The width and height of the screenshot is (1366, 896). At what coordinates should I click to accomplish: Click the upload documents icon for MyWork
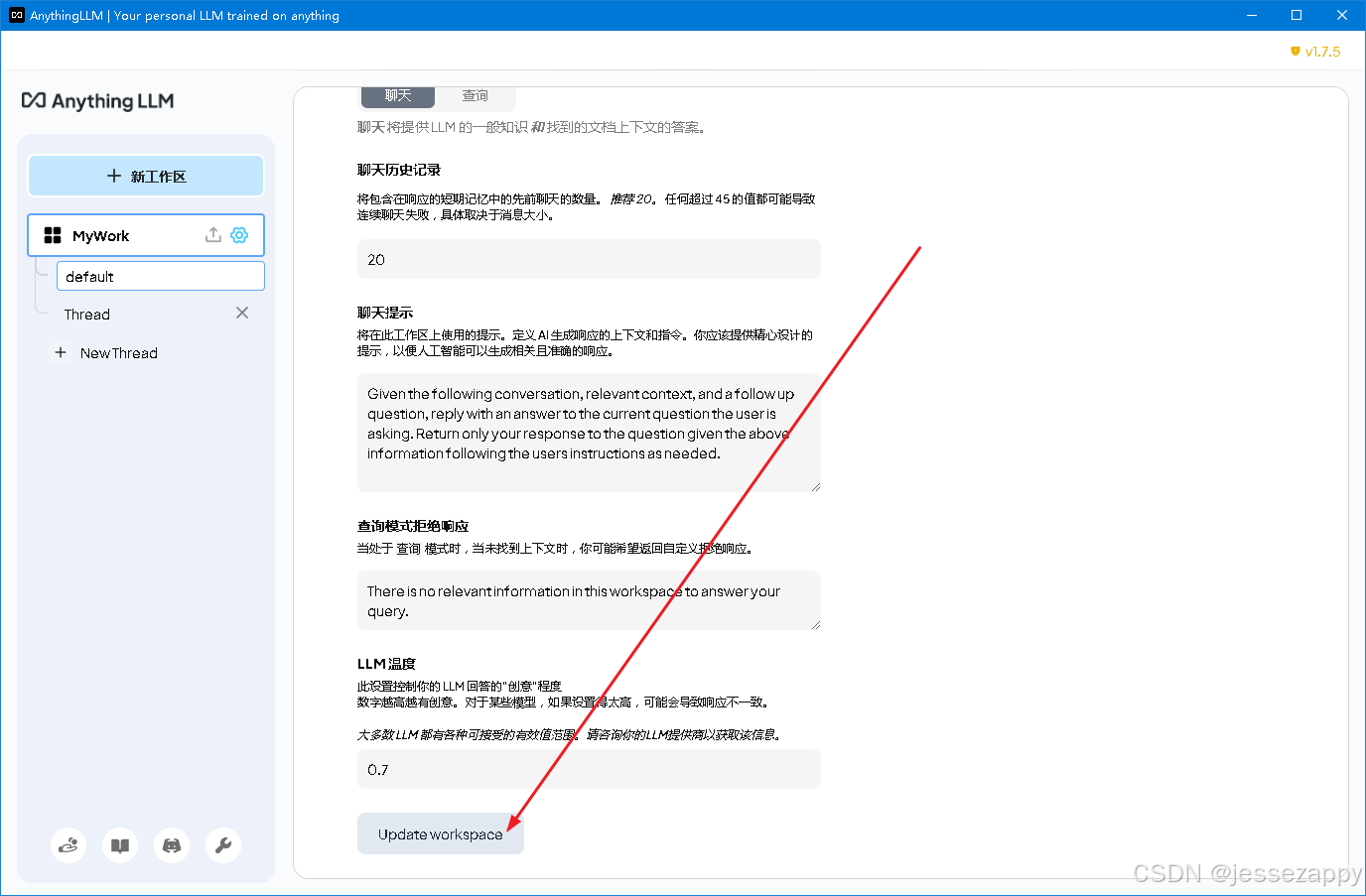[212, 234]
